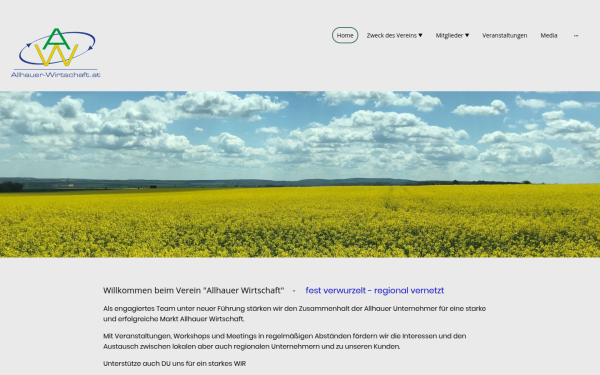Click the rapeseed field banner image
Image resolution: width=600 pixels, height=375 pixels.
point(300,174)
